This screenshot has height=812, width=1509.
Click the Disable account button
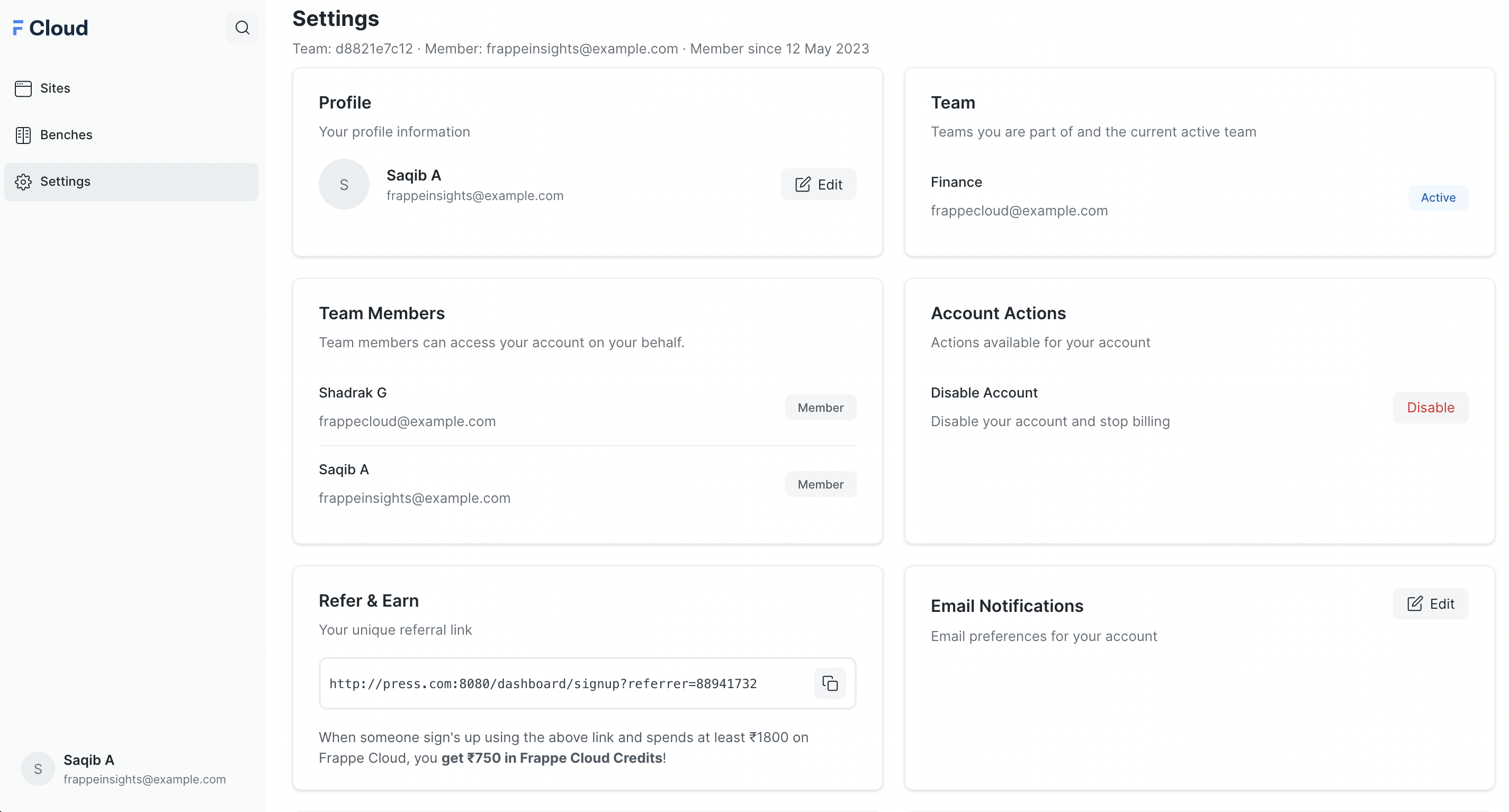pyautogui.click(x=1431, y=408)
